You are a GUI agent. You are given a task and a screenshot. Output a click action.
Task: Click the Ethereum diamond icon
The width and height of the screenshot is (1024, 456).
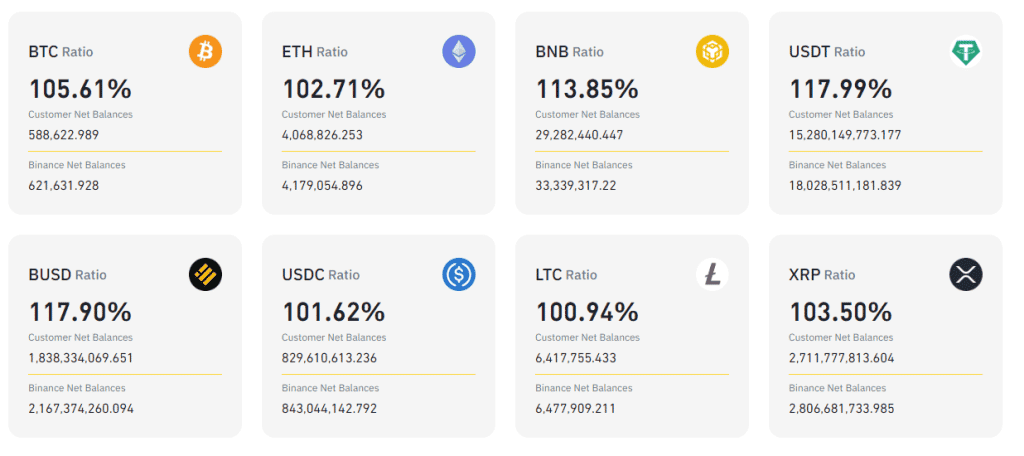pyautogui.click(x=458, y=52)
